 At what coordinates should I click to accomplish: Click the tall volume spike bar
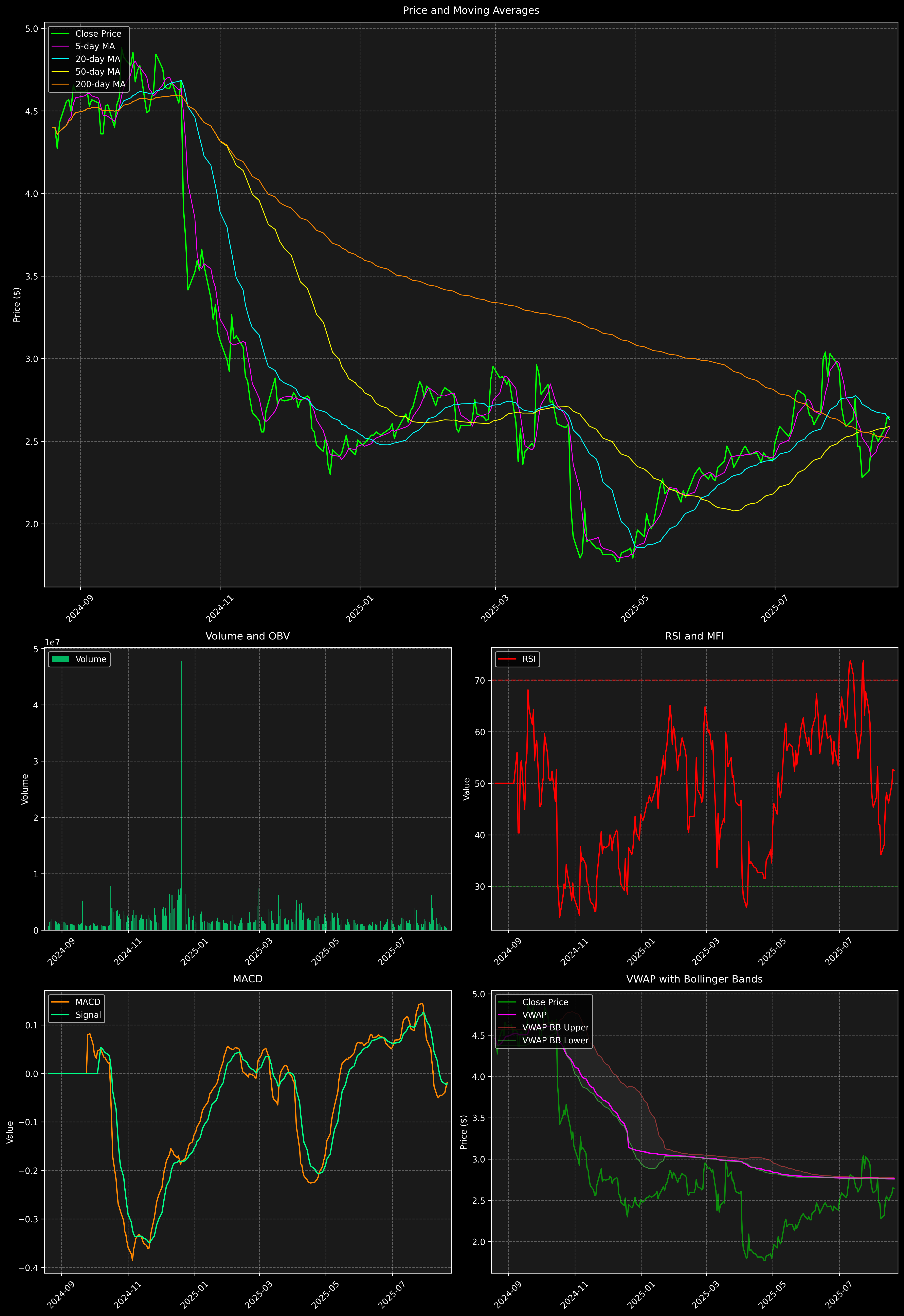point(182,793)
